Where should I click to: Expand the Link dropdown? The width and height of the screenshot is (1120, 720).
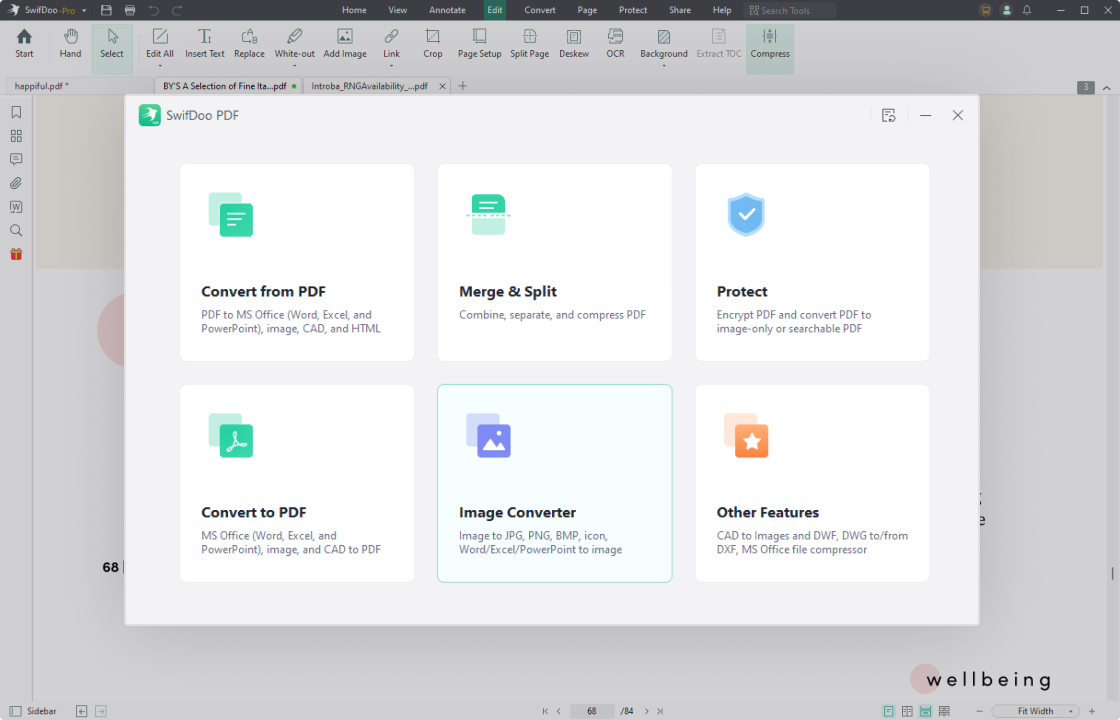point(391,66)
